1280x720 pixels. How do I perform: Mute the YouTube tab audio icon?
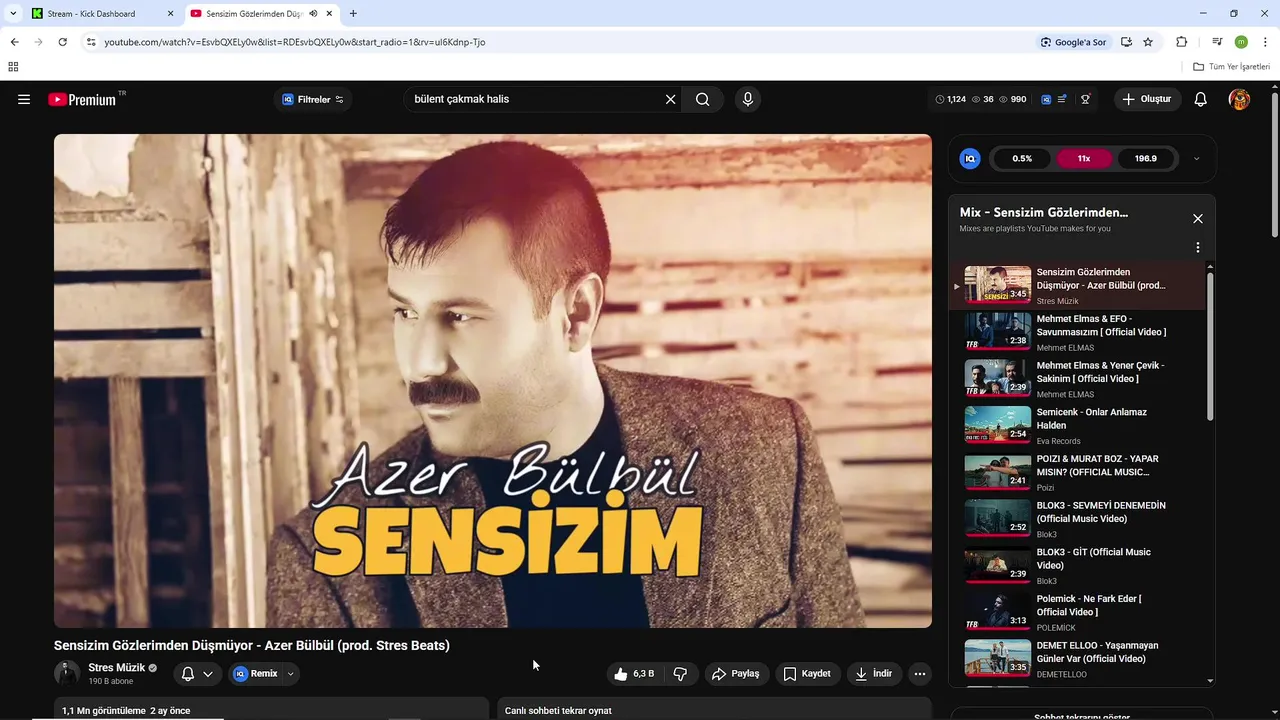(313, 14)
